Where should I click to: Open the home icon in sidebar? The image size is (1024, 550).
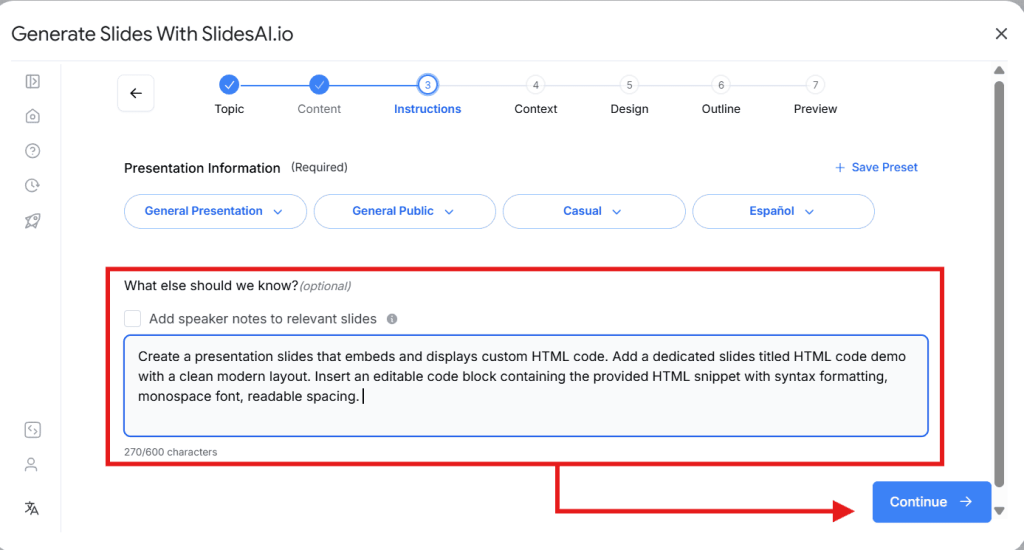pyautogui.click(x=32, y=116)
